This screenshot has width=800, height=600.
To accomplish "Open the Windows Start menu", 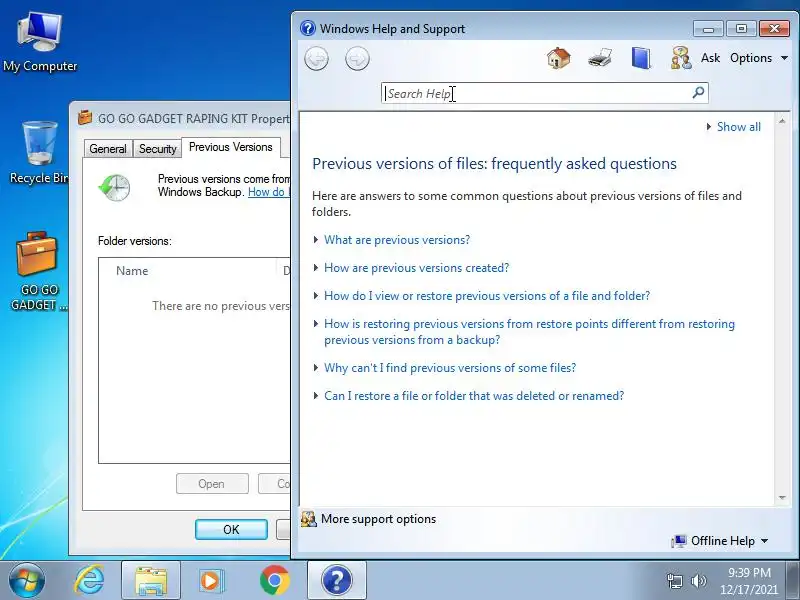I will pyautogui.click(x=27, y=581).
